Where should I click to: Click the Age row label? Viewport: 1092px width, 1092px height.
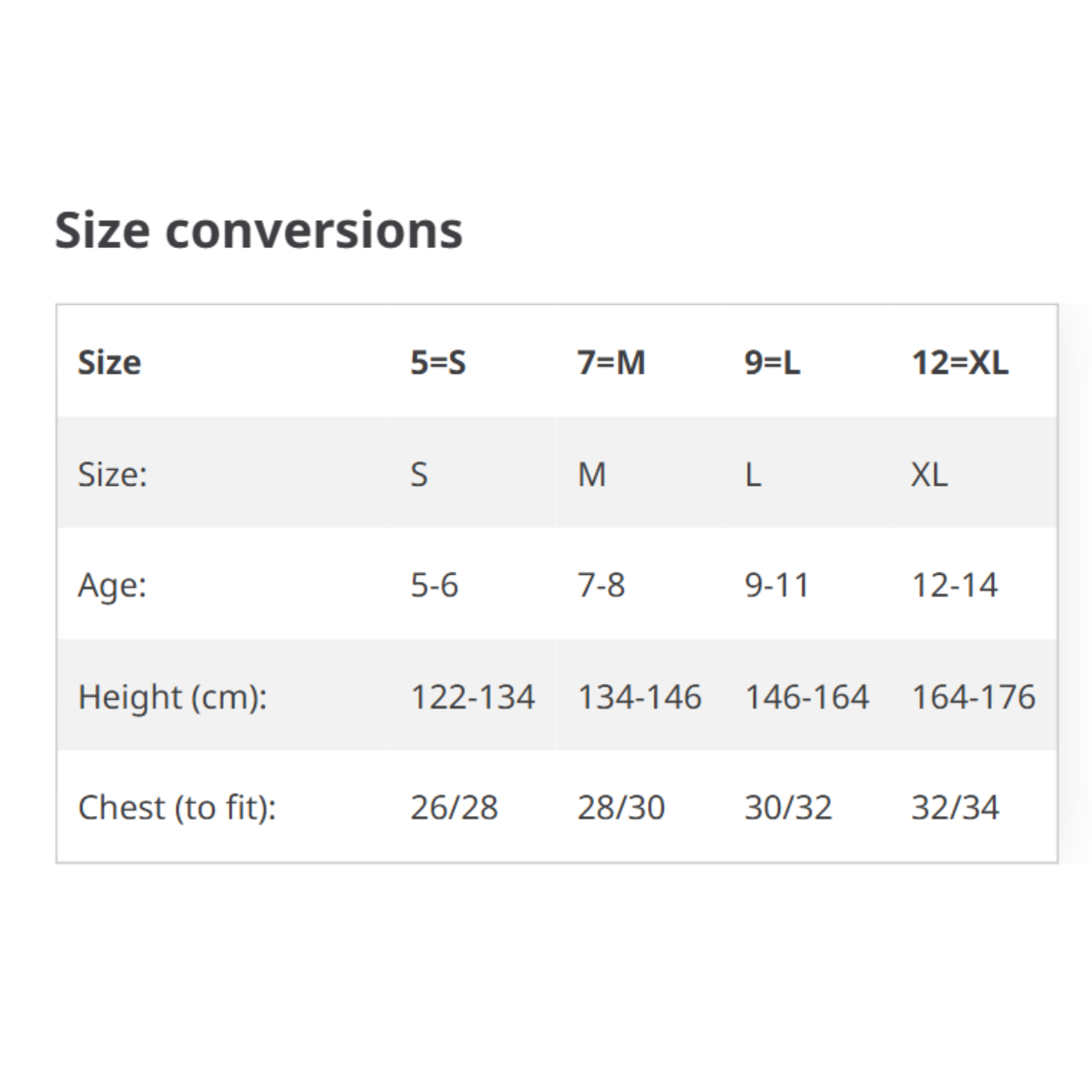click(112, 585)
